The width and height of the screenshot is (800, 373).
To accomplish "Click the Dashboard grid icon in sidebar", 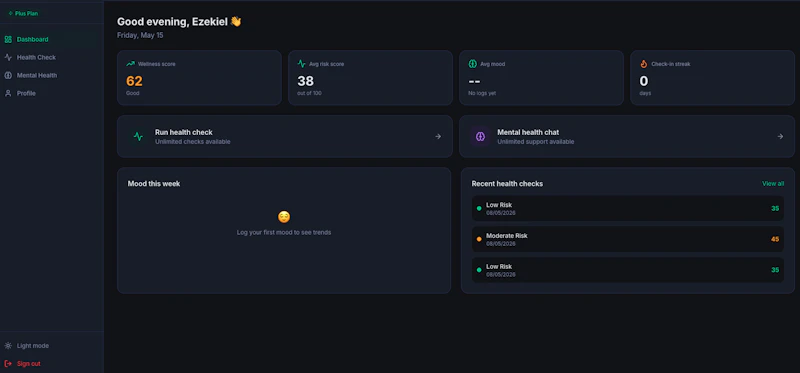I will (x=8, y=39).
